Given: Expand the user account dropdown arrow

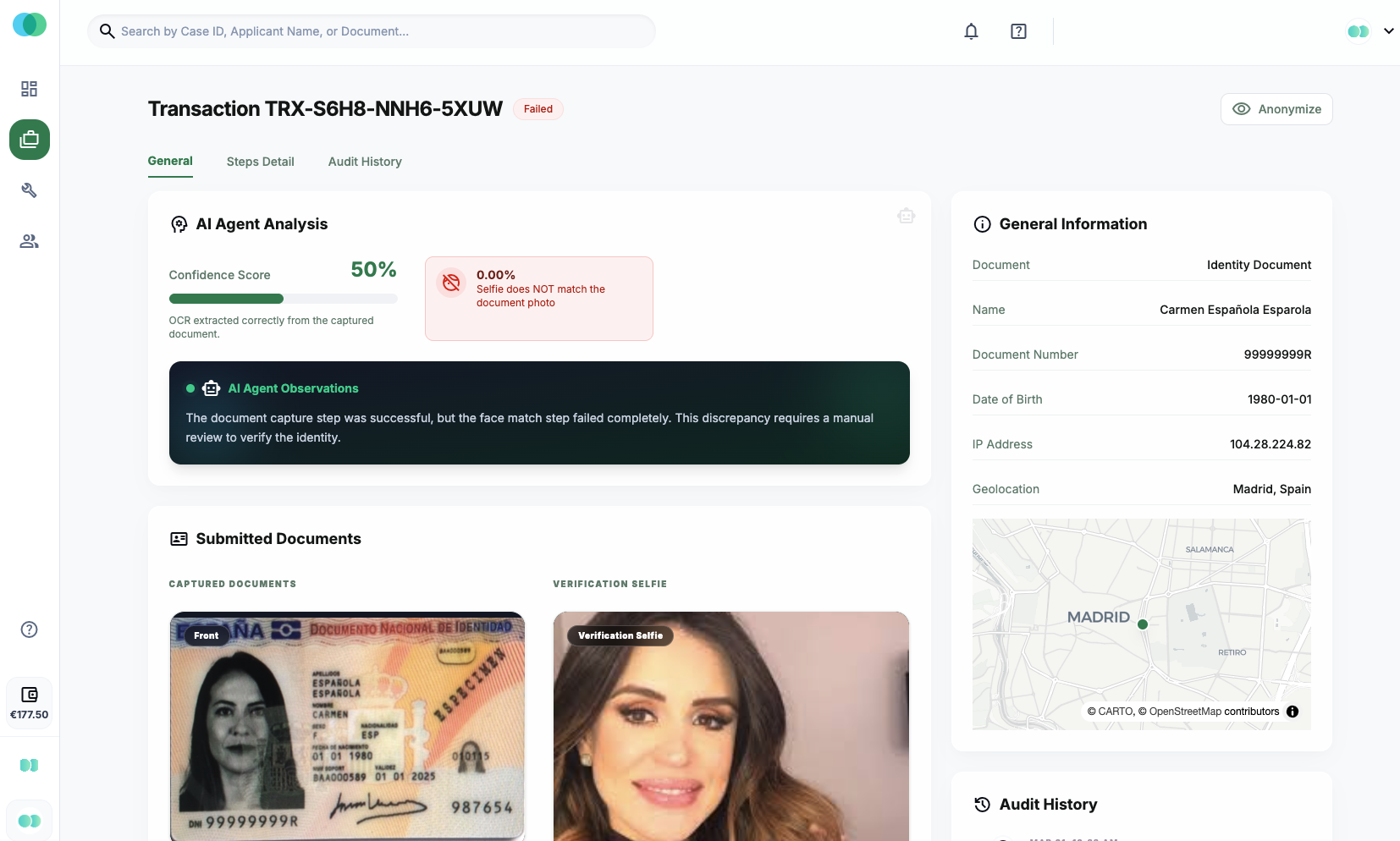Looking at the screenshot, I should pyautogui.click(x=1389, y=31).
